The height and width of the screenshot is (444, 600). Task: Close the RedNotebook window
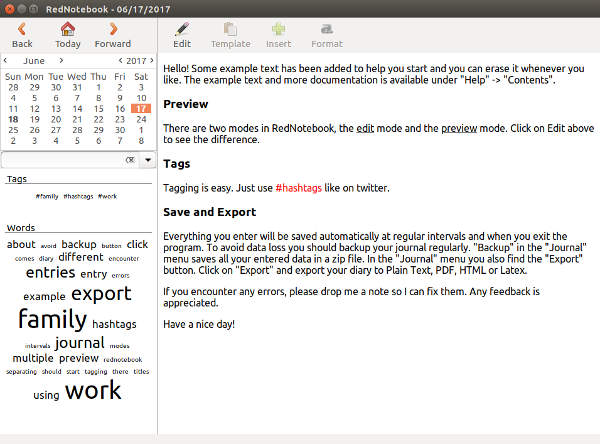[10, 9]
